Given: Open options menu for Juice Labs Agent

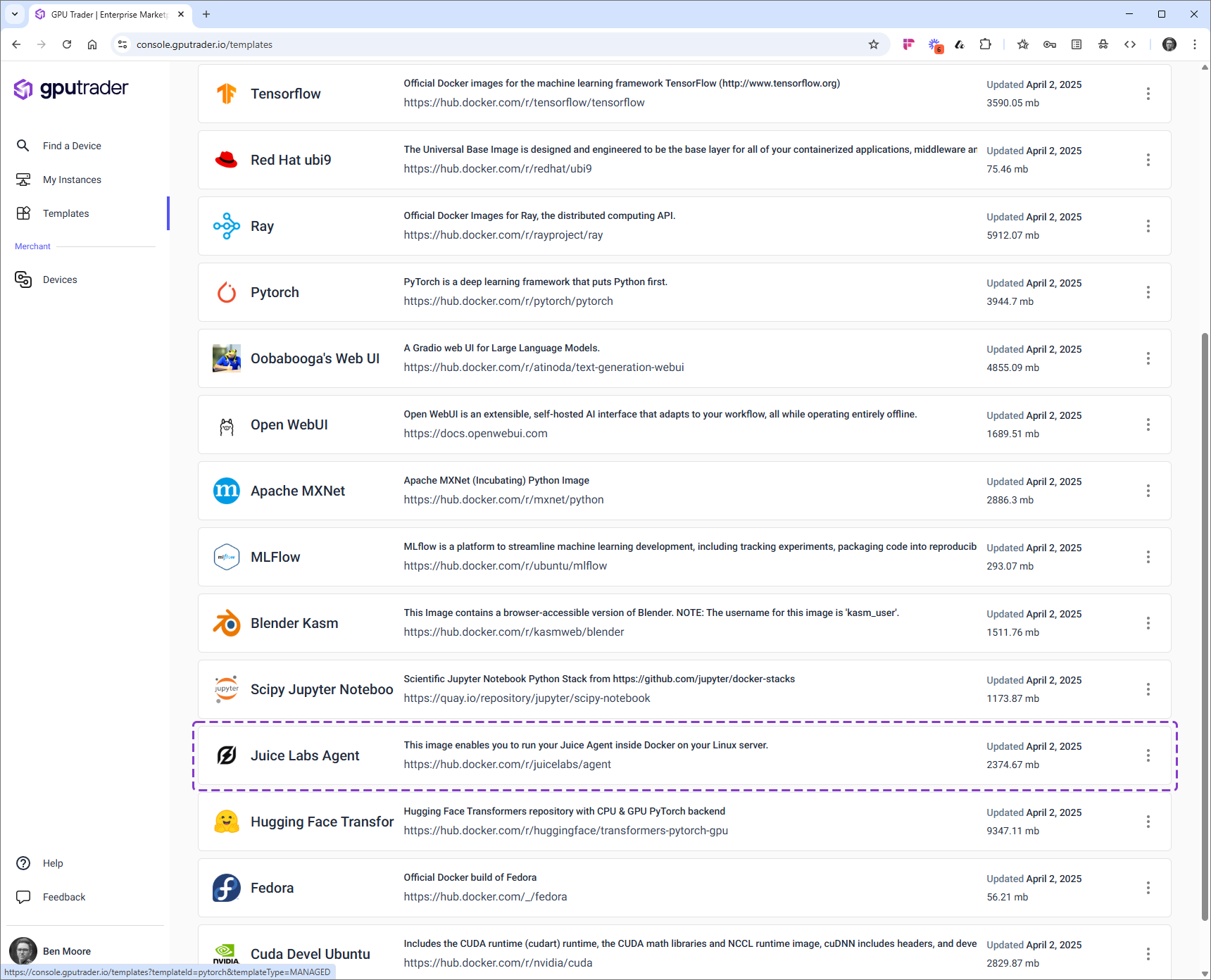Looking at the screenshot, I should click(1148, 755).
